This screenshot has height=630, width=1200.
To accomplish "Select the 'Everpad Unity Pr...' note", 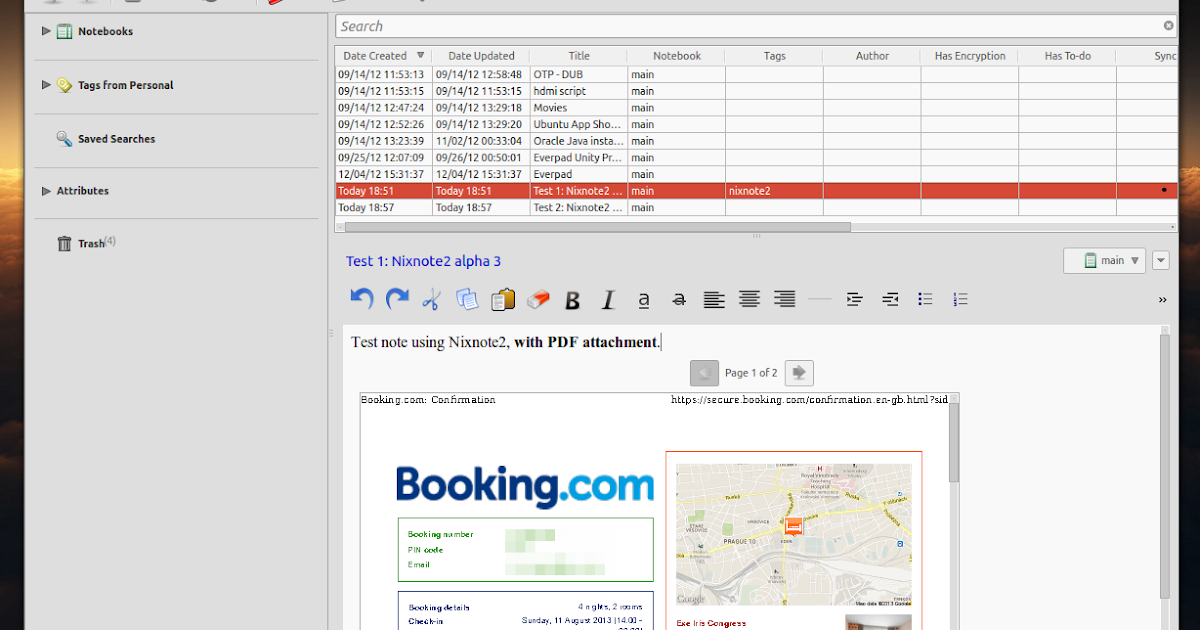I will point(756,157).
